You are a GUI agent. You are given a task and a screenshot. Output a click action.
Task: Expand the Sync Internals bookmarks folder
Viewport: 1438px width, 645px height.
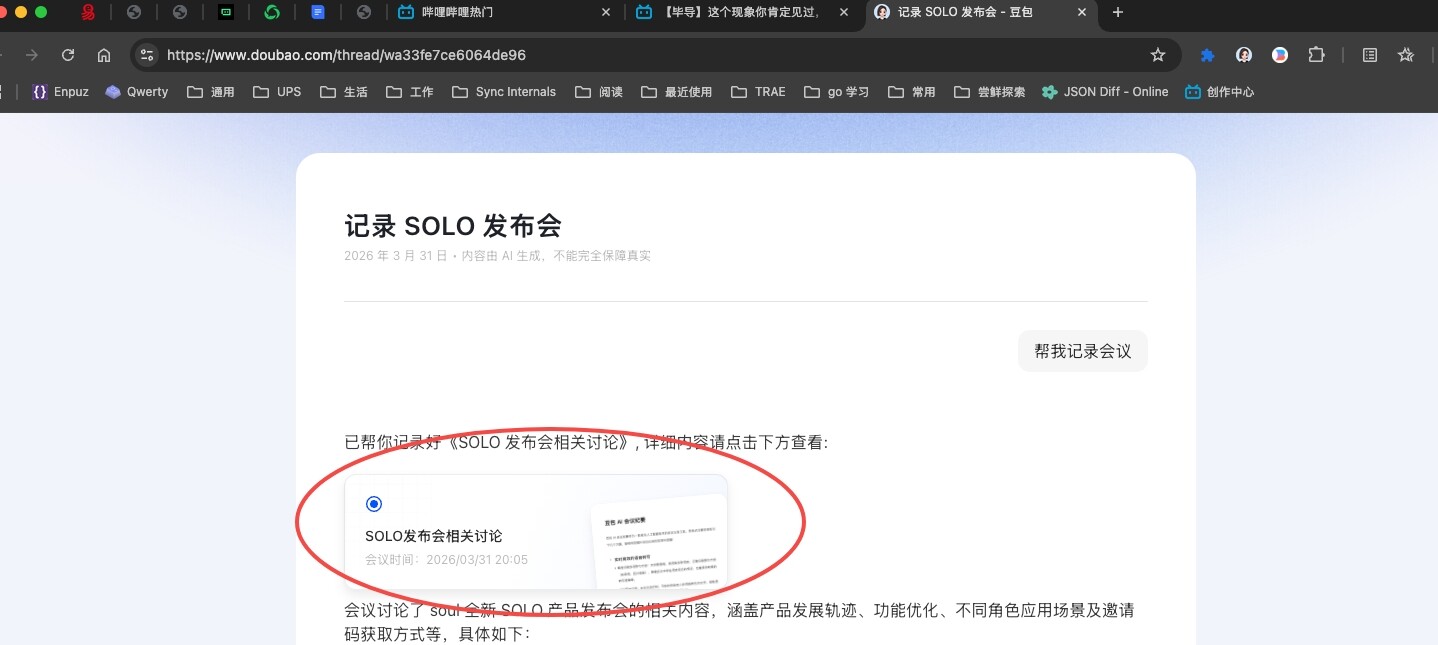pyautogui.click(x=503, y=92)
